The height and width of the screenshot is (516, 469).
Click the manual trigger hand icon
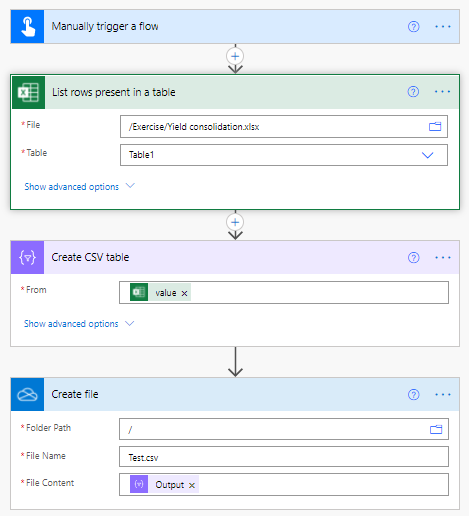coord(27,27)
